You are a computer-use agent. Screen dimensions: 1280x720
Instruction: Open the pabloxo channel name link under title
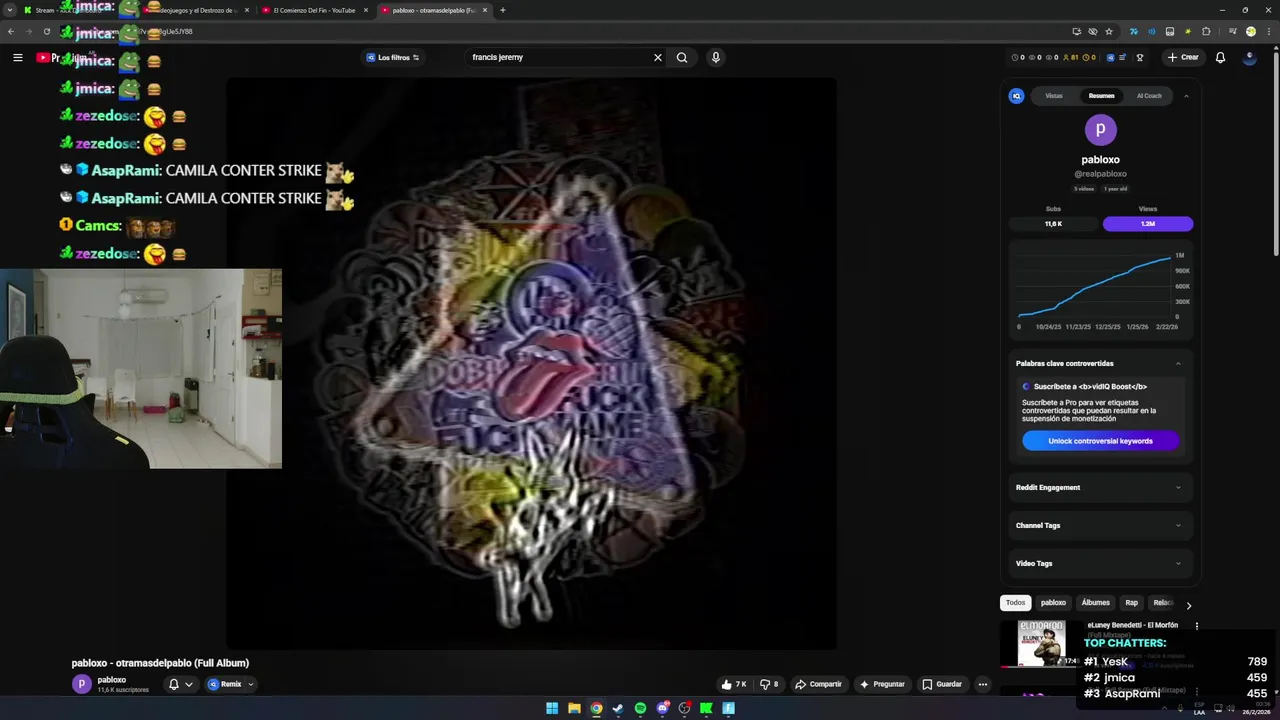pos(112,680)
